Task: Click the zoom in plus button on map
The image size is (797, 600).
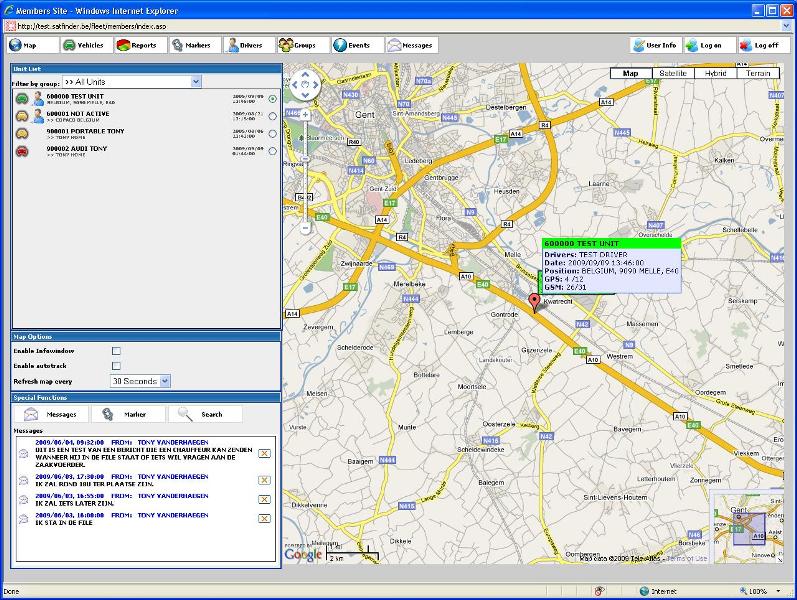Action: coord(305,115)
